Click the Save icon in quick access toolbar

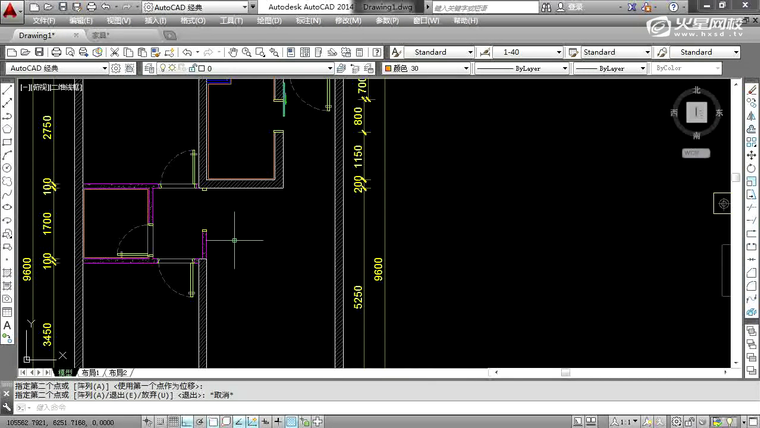[63, 6]
